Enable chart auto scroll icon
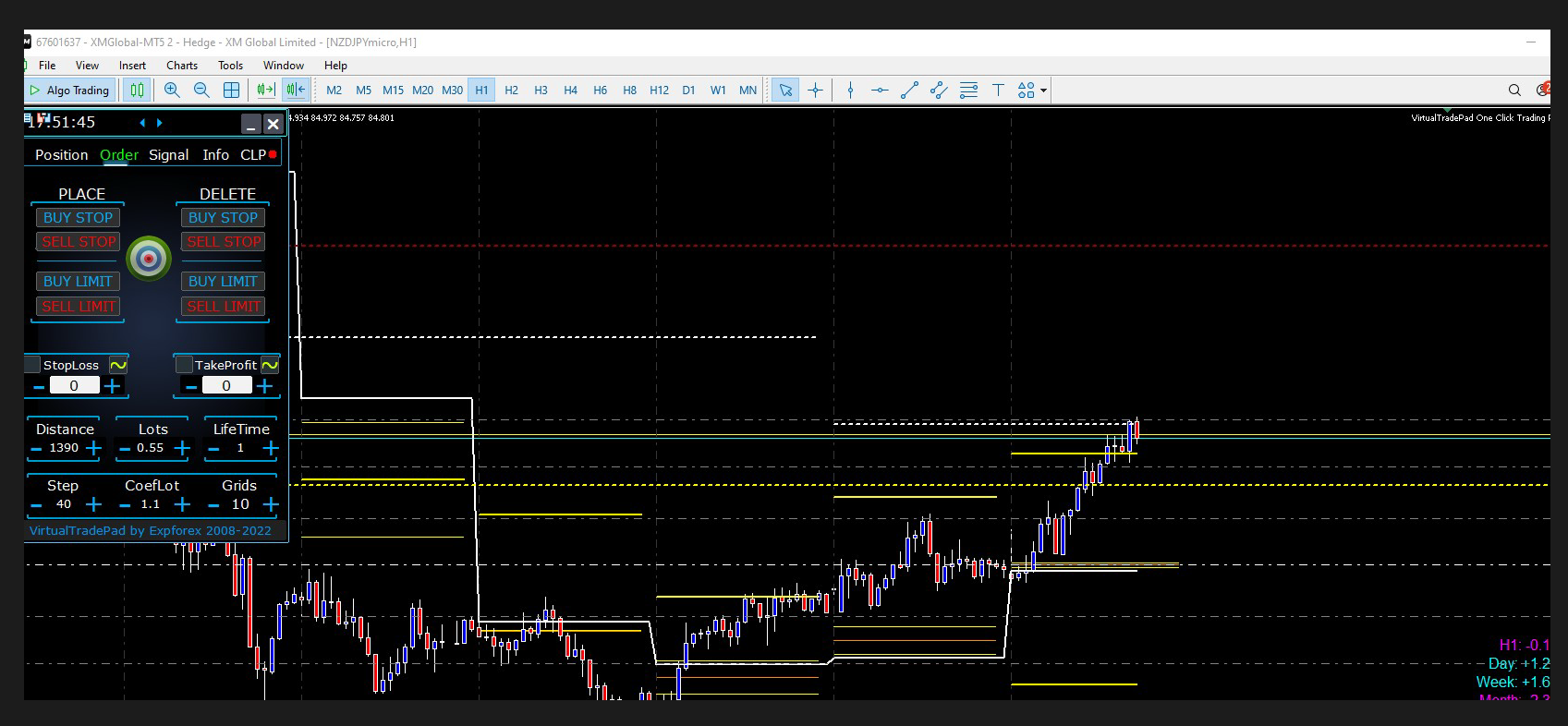Viewport: 1568px width, 726px height. 266,90
